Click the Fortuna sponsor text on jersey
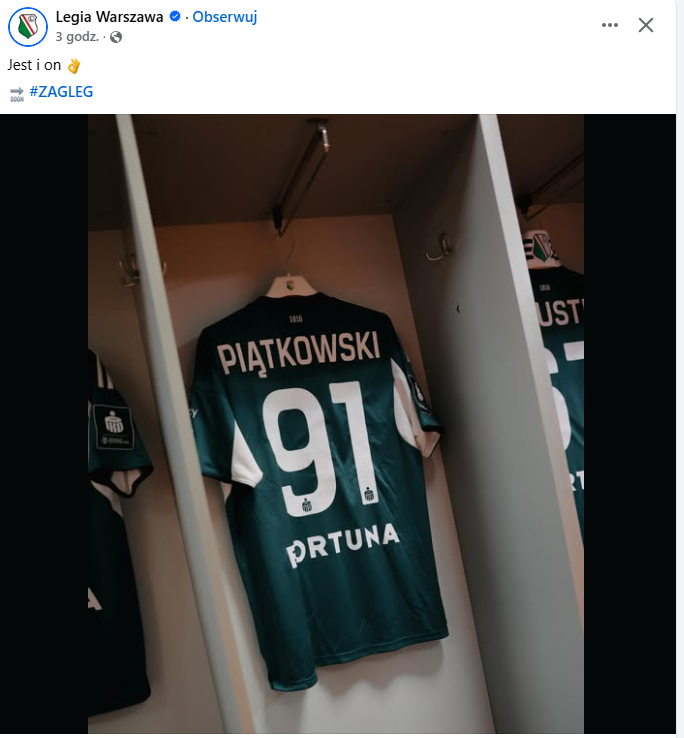The width and height of the screenshot is (684, 738). point(343,545)
